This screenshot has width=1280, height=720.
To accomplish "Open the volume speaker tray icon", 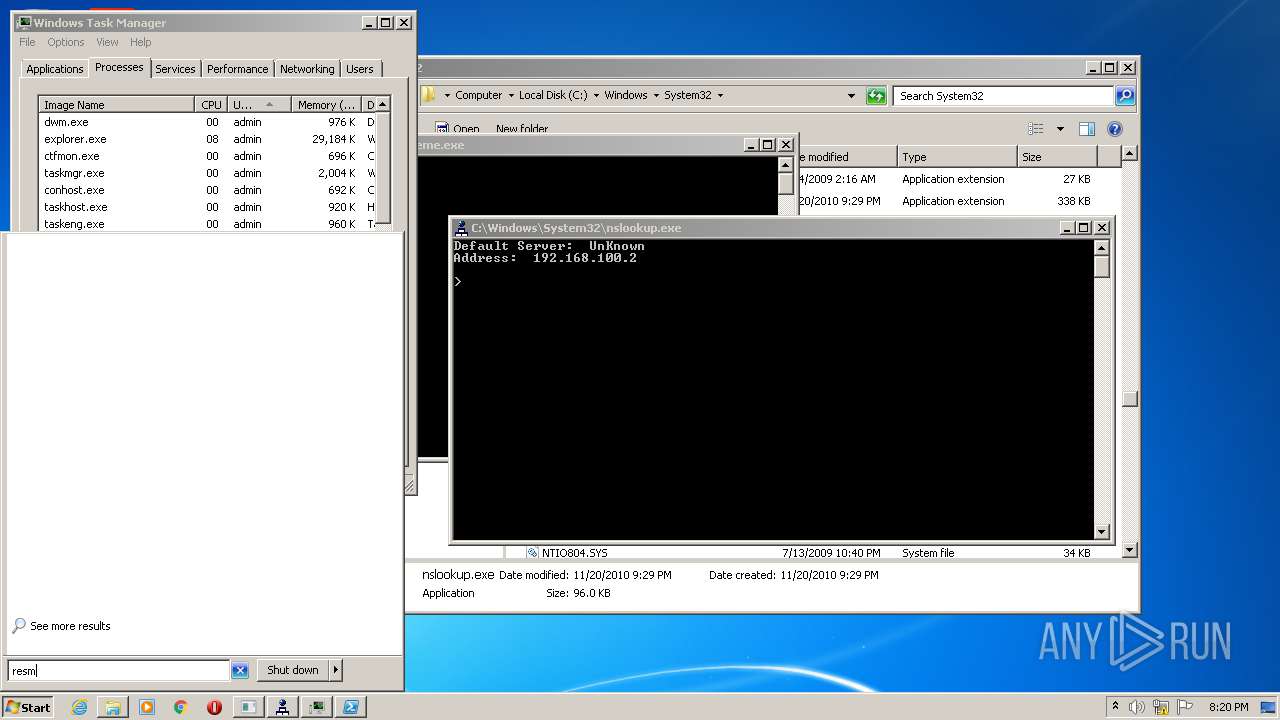I will pos(1137,707).
